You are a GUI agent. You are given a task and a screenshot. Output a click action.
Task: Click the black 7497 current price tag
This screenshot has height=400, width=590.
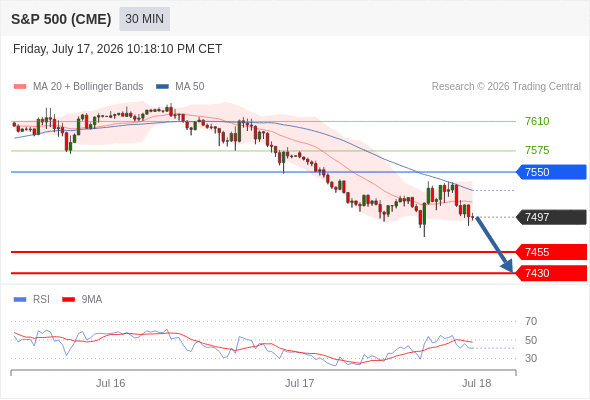(551, 217)
